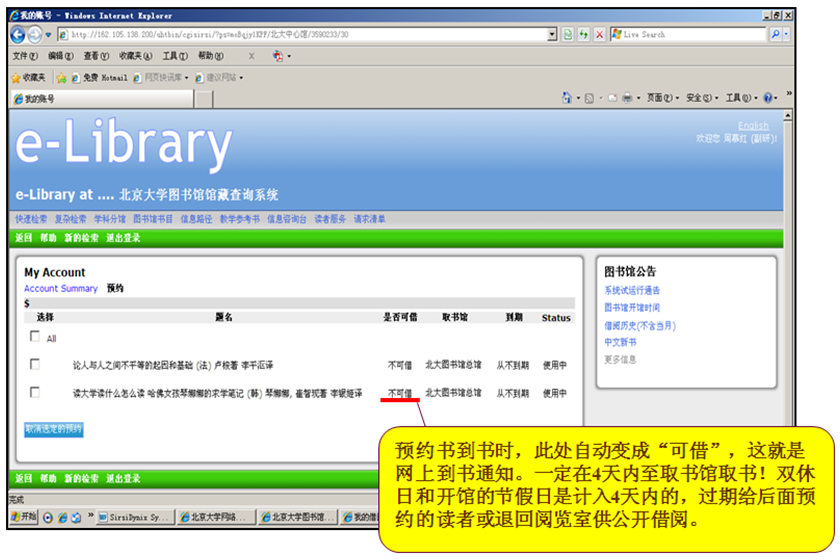Viewport: 840px width, 560px height.
Task: Click the English language link
Action: click(753, 125)
